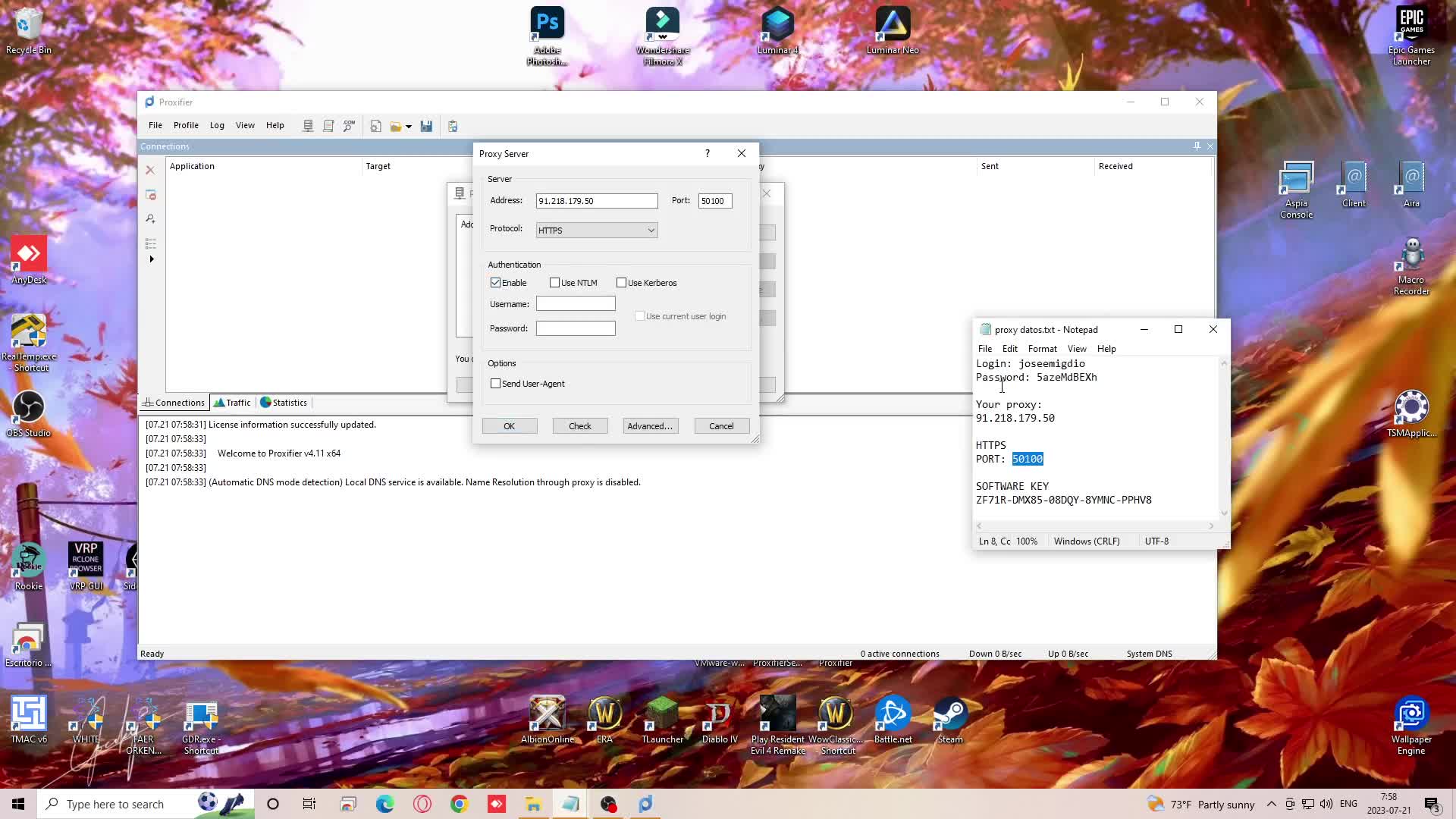The width and height of the screenshot is (1456, 819).
Task: Click the close-connection X in the sidebar
Action: tap(150, 170)
